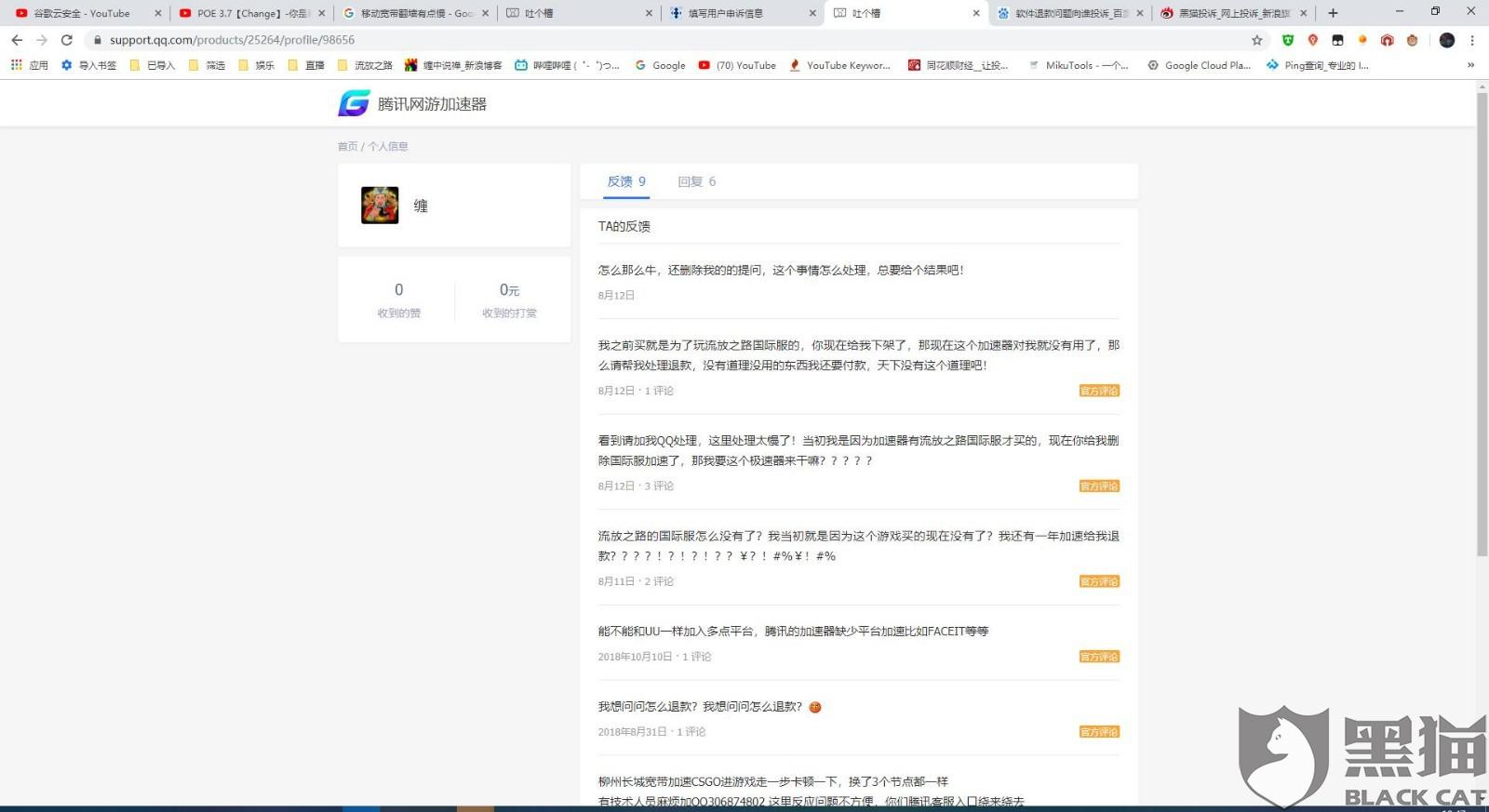
Task: Open the 同花顺财经 bookmark
Action: click(958, 65)
